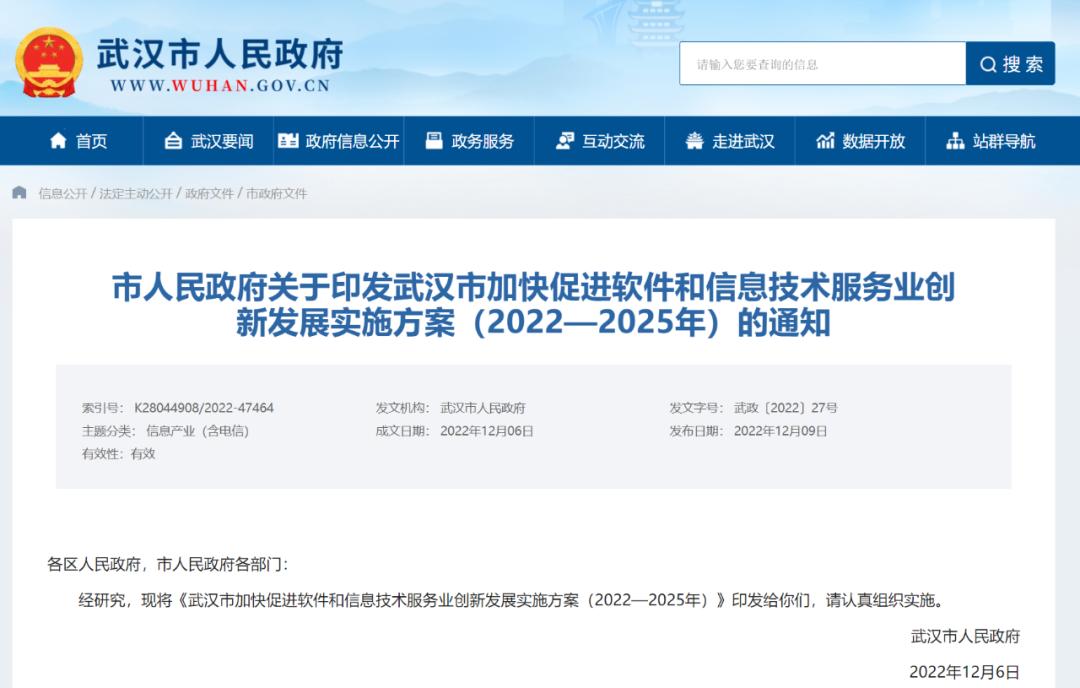This screenshot has width=1080, height=688.
Task: Click the breadcrumb home icon
Action: pos(20,193)
